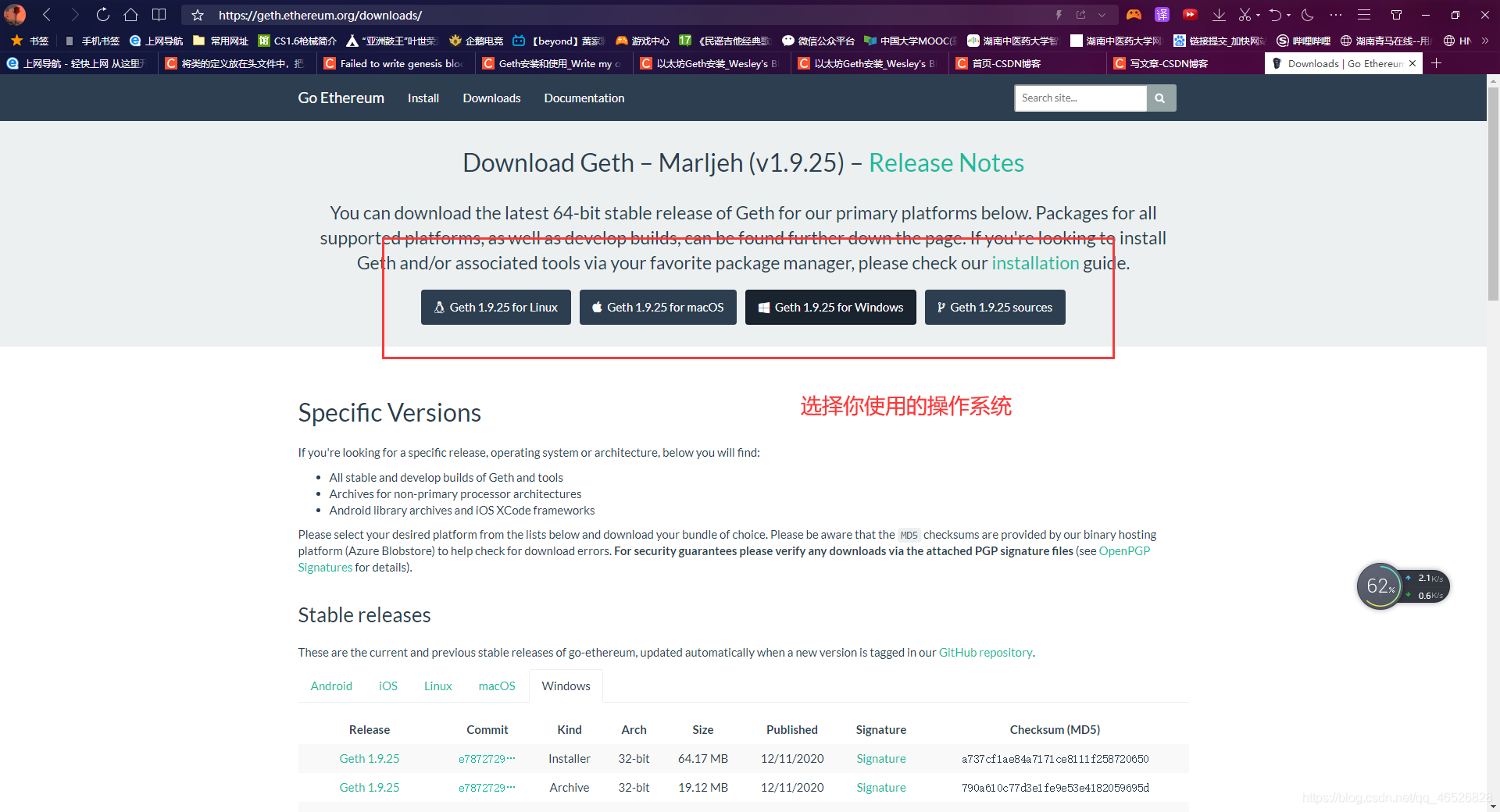This screenshot has width=1500, height=812.
Task: Click the undo closed-tab icon
Action: (x=1275, y=15)
